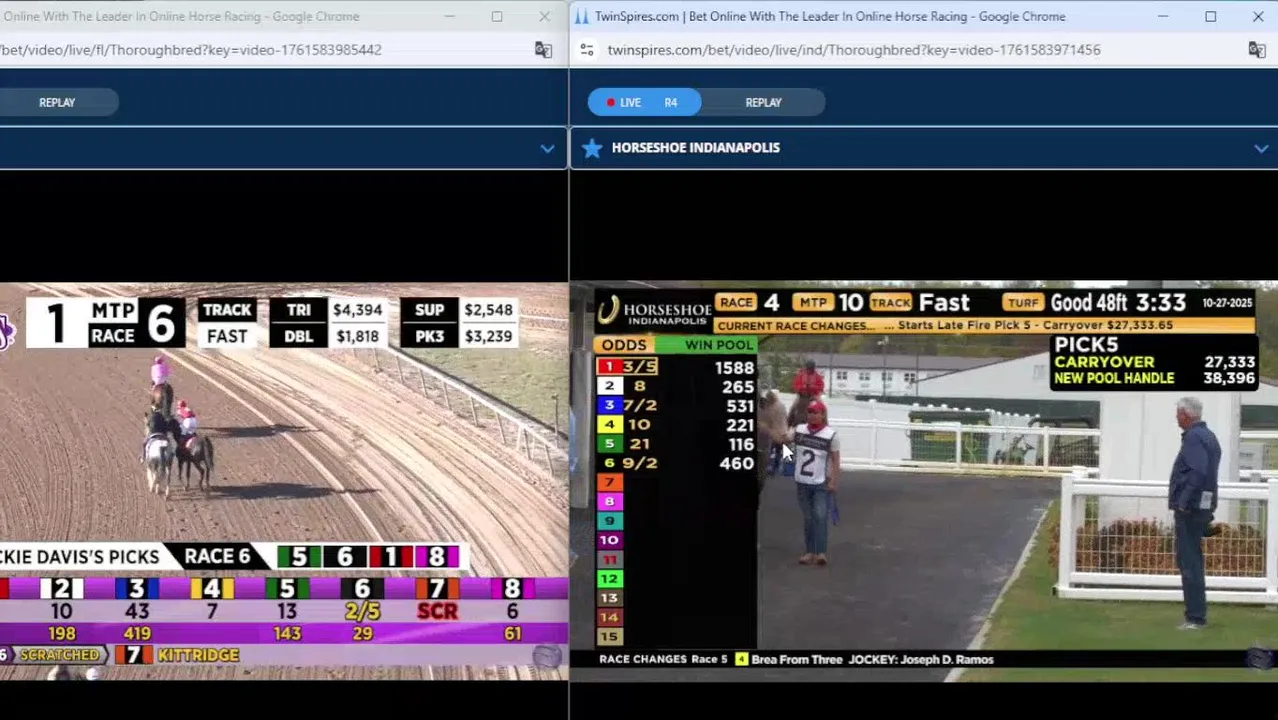Click translate page icon in left window
The width and height of the screenshot is (1278, 720).
coord(543,49)
